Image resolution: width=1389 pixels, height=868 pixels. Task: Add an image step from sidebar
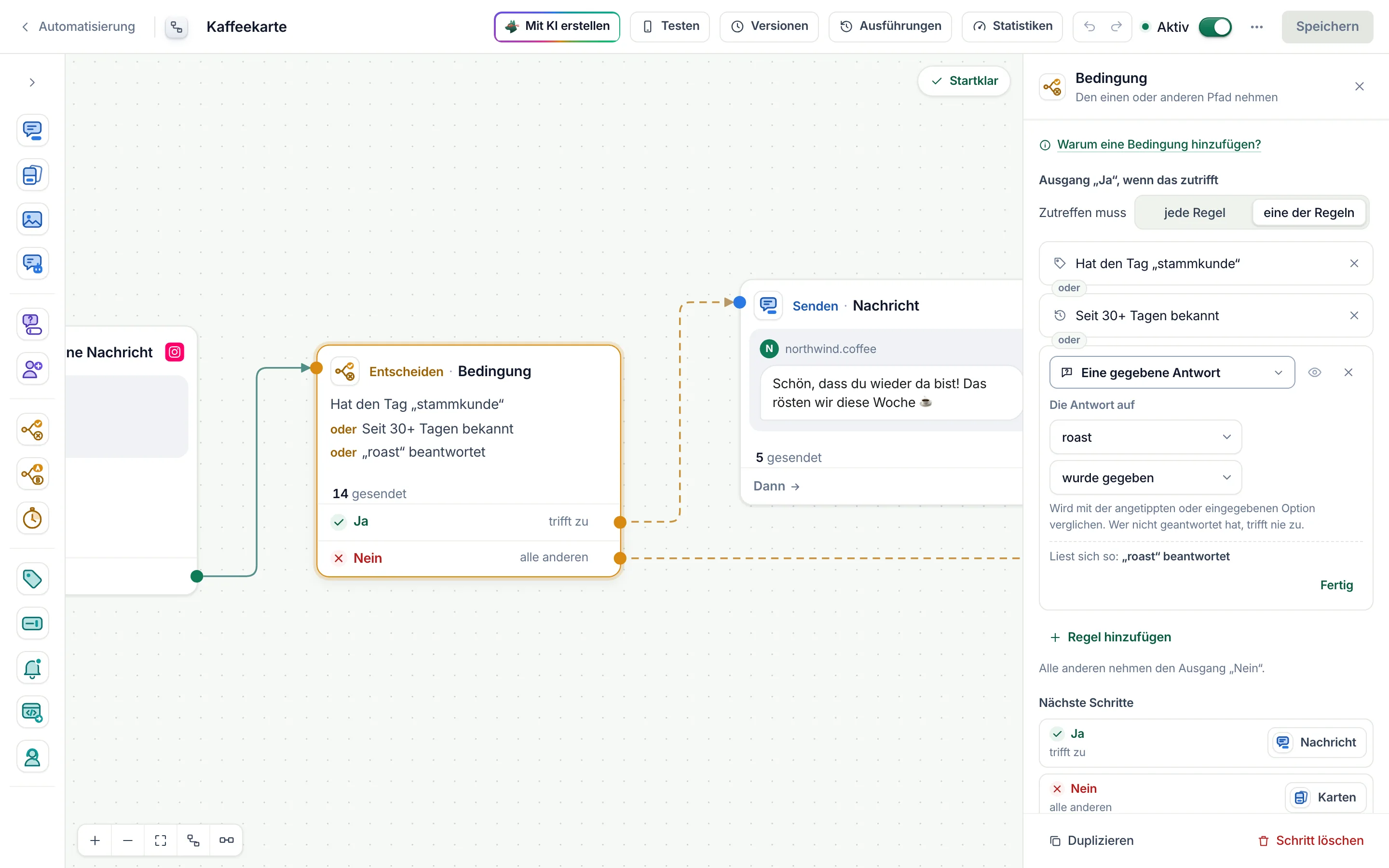point(32,219)
